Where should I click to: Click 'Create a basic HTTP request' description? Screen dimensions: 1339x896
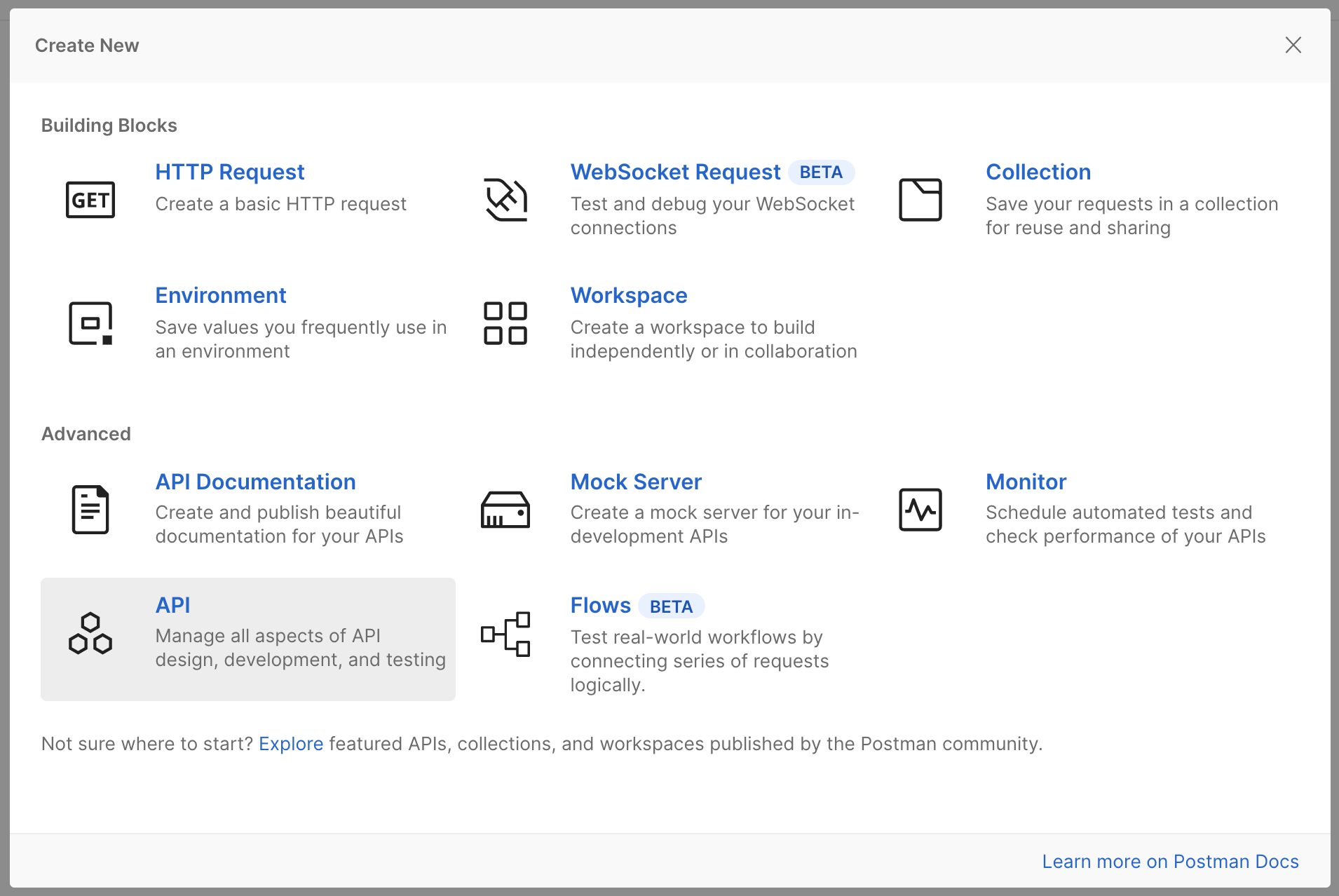pos(280,204)
